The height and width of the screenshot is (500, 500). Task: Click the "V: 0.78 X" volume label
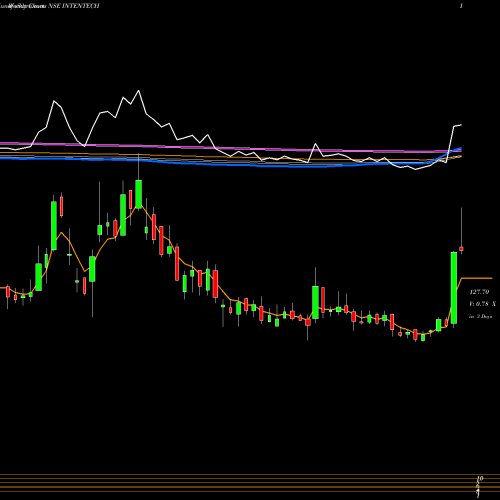[x=482, y=304]
